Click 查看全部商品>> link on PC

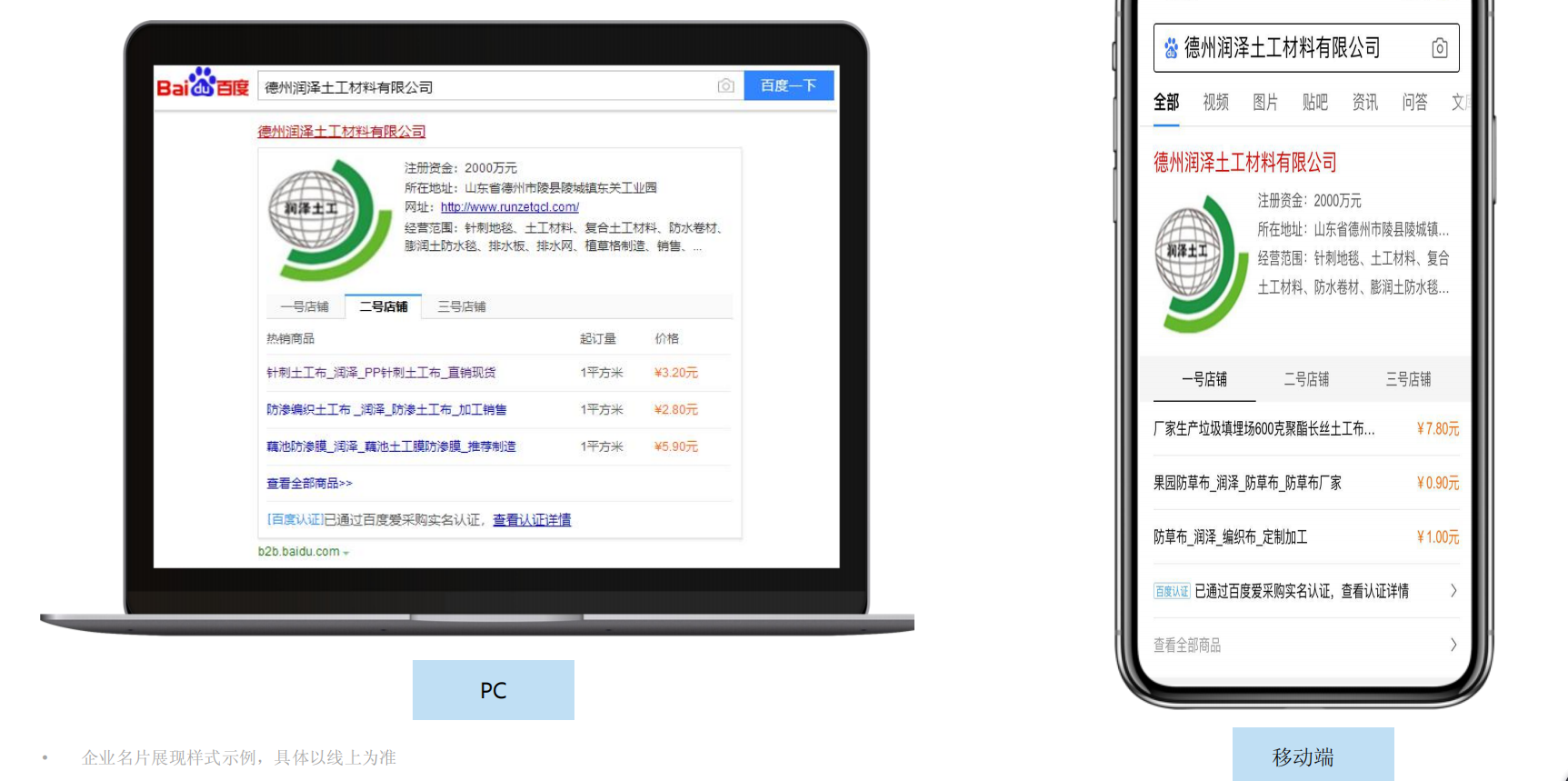(309, 484)
